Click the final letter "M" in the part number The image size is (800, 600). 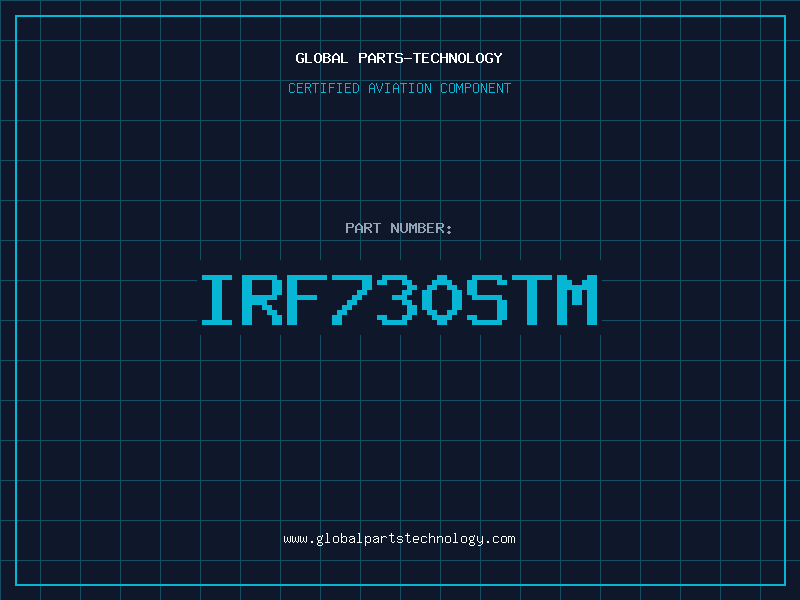(x=577, y=300)
